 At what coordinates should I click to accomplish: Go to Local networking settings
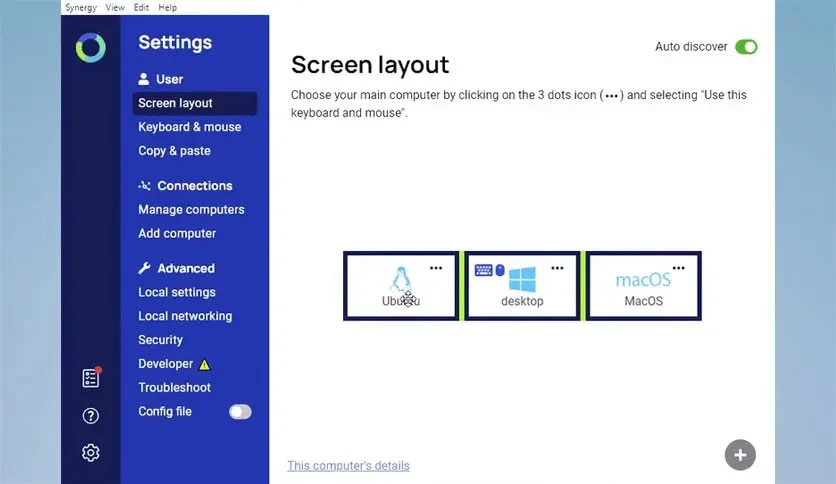coord(185,316)
